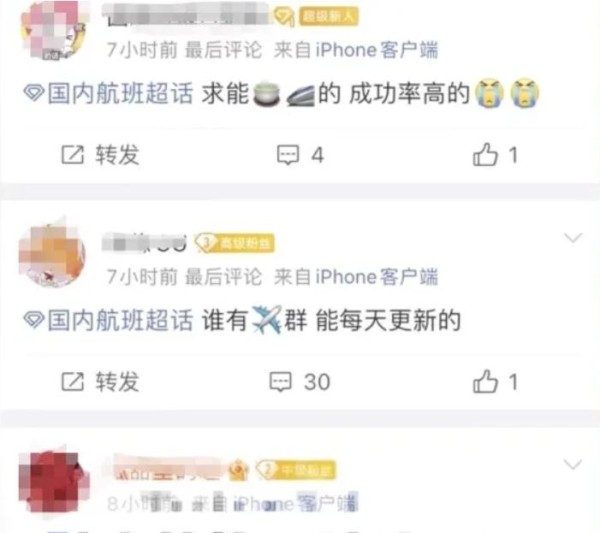The image size is (600, 533).
Task: Click the repost icon on second post
Action: (x=72, y=381)
